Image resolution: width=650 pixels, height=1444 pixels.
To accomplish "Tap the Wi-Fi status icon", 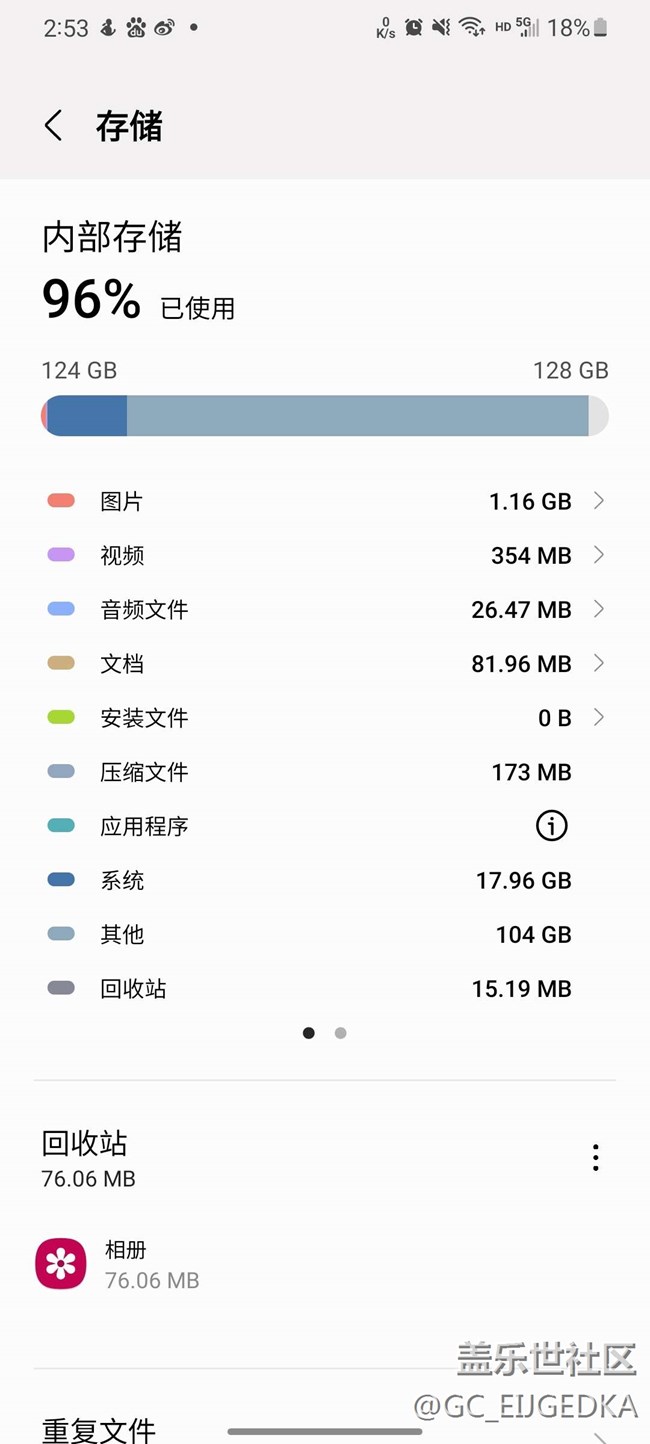I will [471, 28].
